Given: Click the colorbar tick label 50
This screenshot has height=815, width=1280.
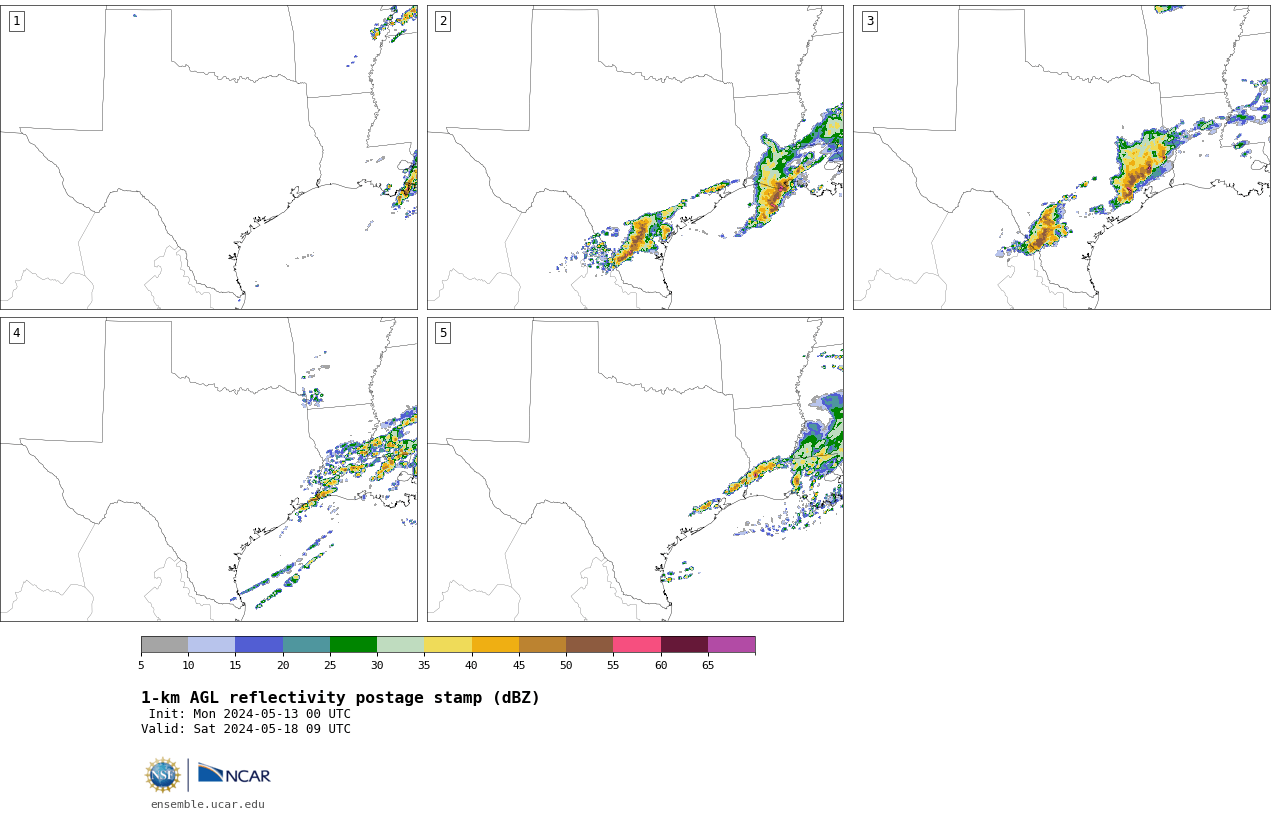Looking at the screenshot, I should click(566, 665).
